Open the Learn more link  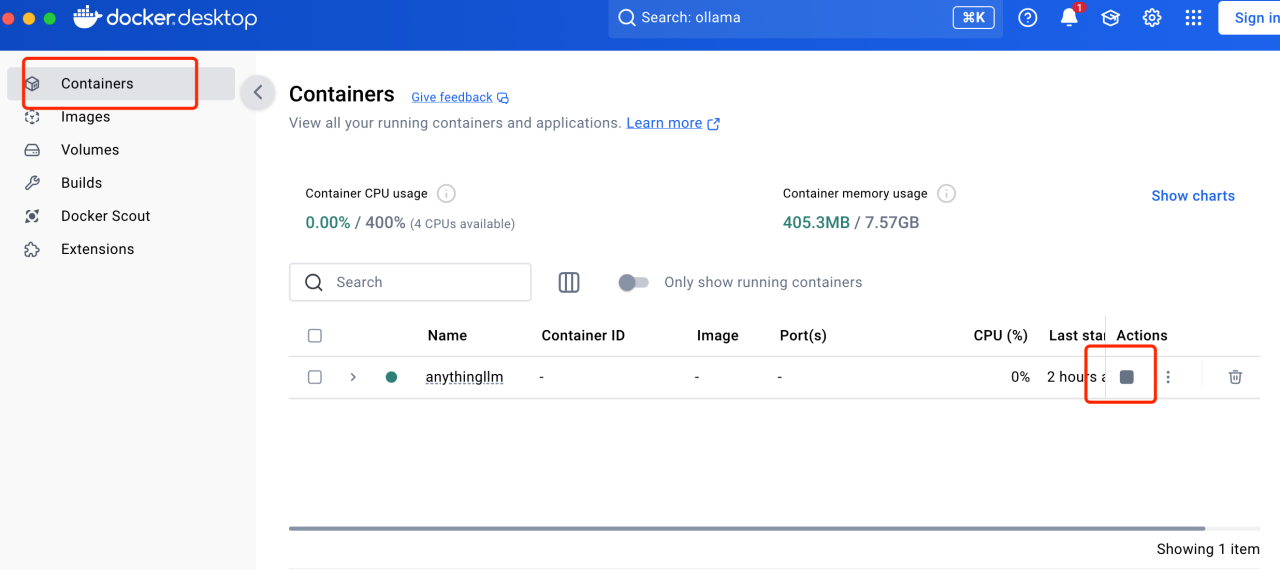[664, 123]
